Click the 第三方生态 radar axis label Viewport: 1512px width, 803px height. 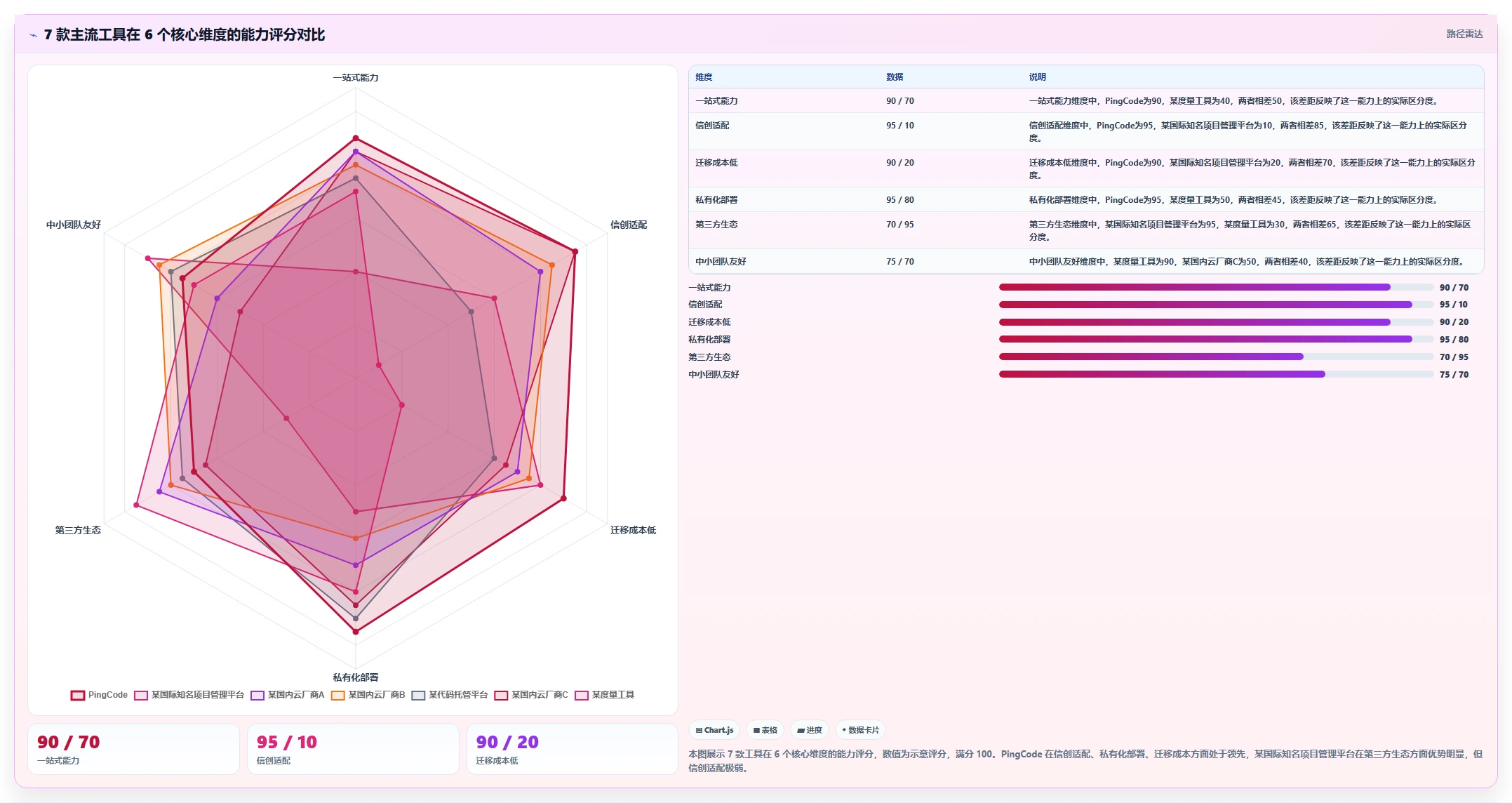tap(78, 530)
